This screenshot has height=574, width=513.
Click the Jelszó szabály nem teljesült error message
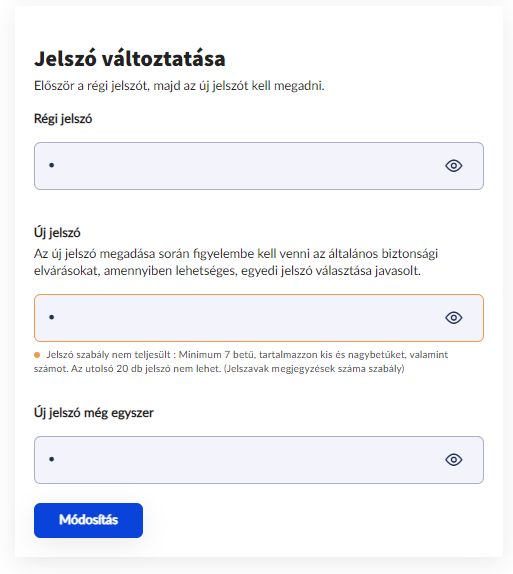[x=241, y=361]
